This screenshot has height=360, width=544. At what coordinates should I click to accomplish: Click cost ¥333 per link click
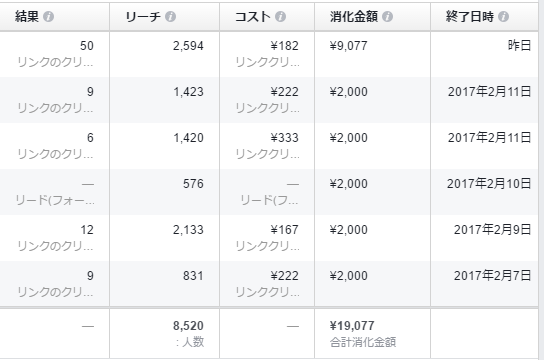[284, 138]
